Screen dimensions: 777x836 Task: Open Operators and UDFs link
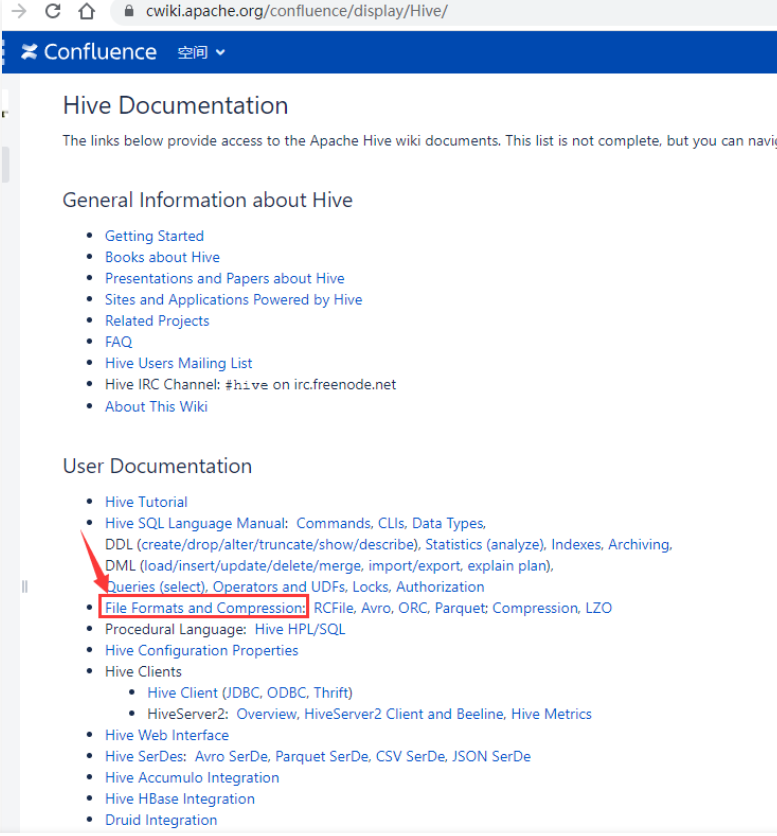tap(279, 587)
